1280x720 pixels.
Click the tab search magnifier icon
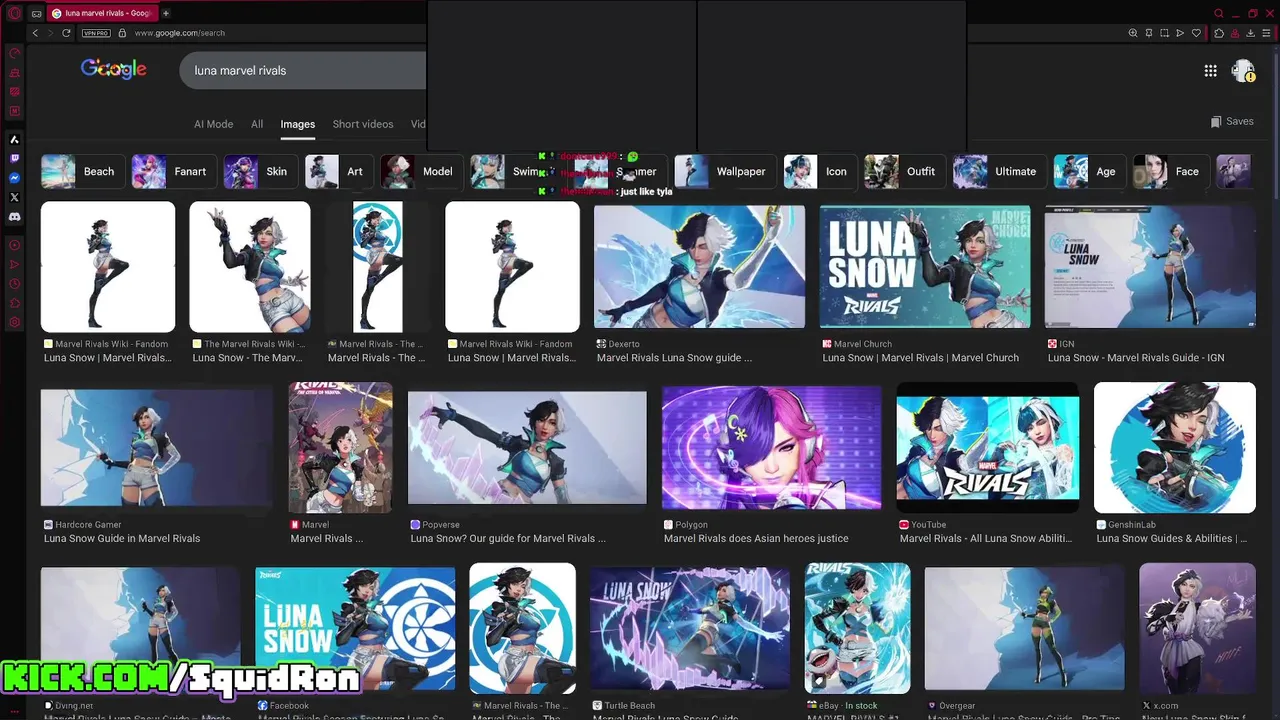tap(1218, 13)
